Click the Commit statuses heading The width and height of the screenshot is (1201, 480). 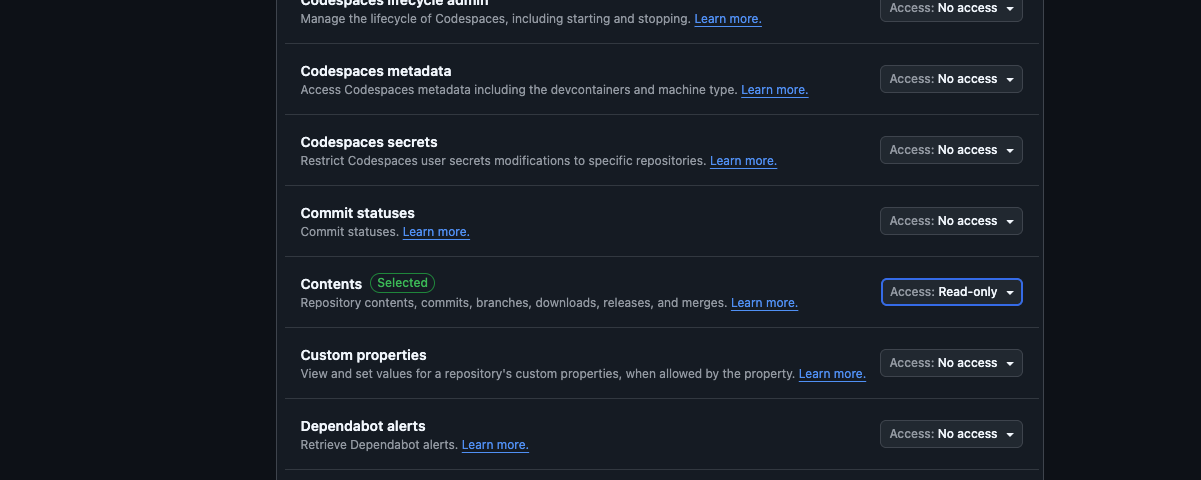tap(357, 213)
